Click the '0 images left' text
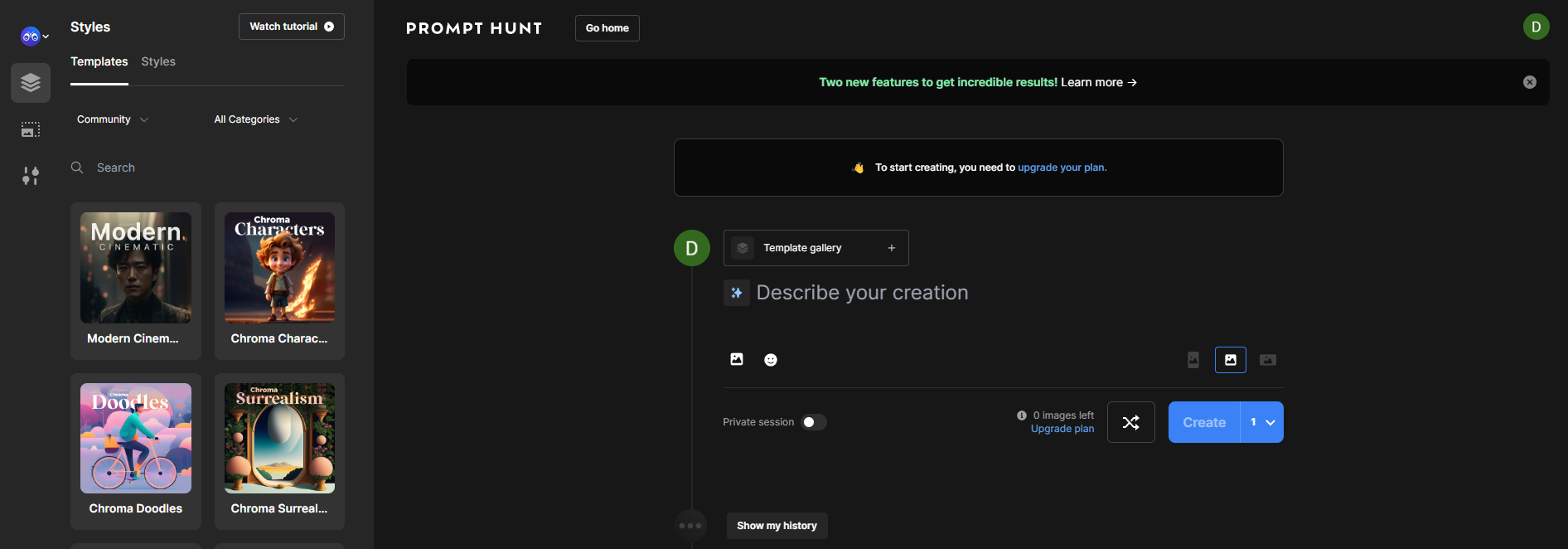The width and height of the screenshot is (1568, 549). [1063, 415]
